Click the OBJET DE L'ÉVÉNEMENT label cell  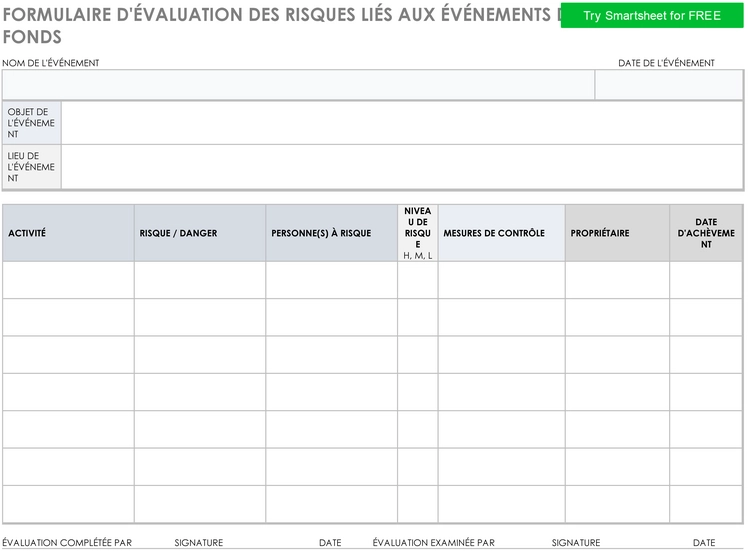[32, 123]
